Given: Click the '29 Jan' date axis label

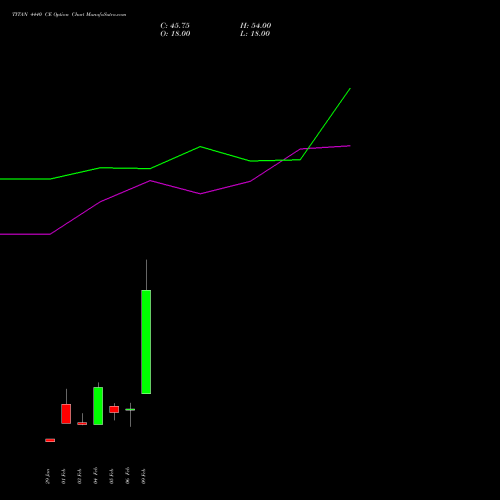Looking at the screenshot, I should 48,476.
